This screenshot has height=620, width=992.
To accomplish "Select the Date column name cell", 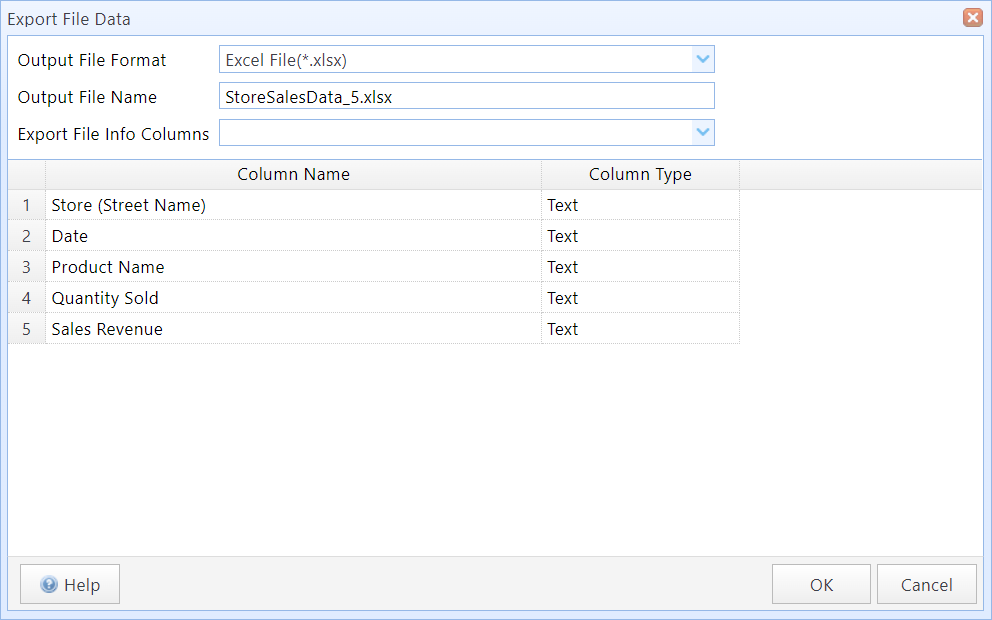I will tap(294, 236).
